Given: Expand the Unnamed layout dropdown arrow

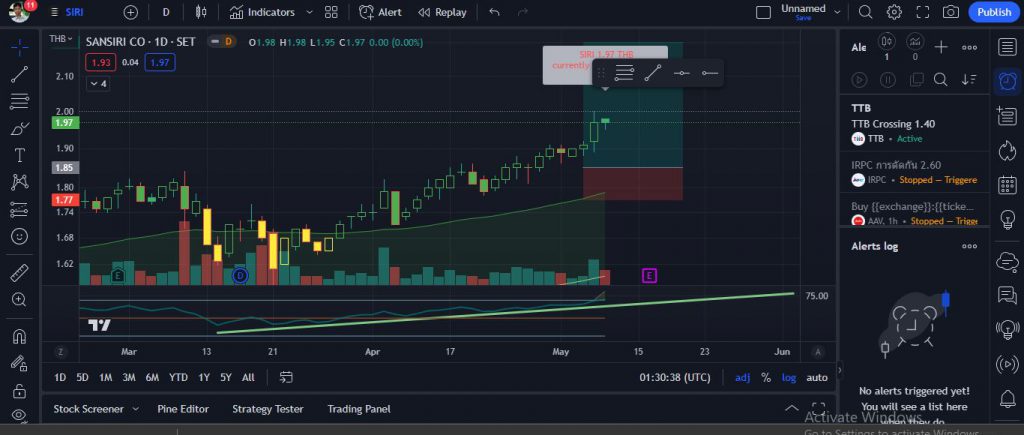Looking at the screenshot, I should (x=837, y=12).
